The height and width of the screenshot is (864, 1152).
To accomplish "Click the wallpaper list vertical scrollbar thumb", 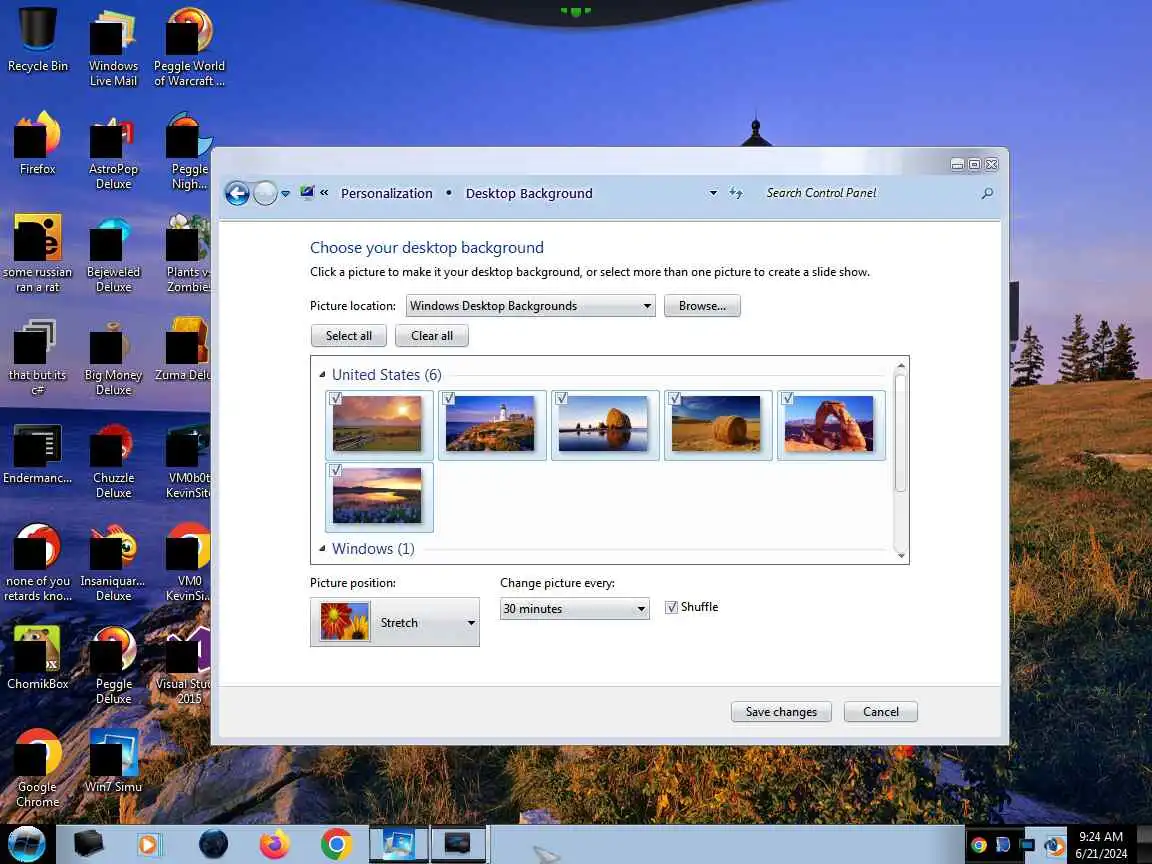I will [901, 432].
